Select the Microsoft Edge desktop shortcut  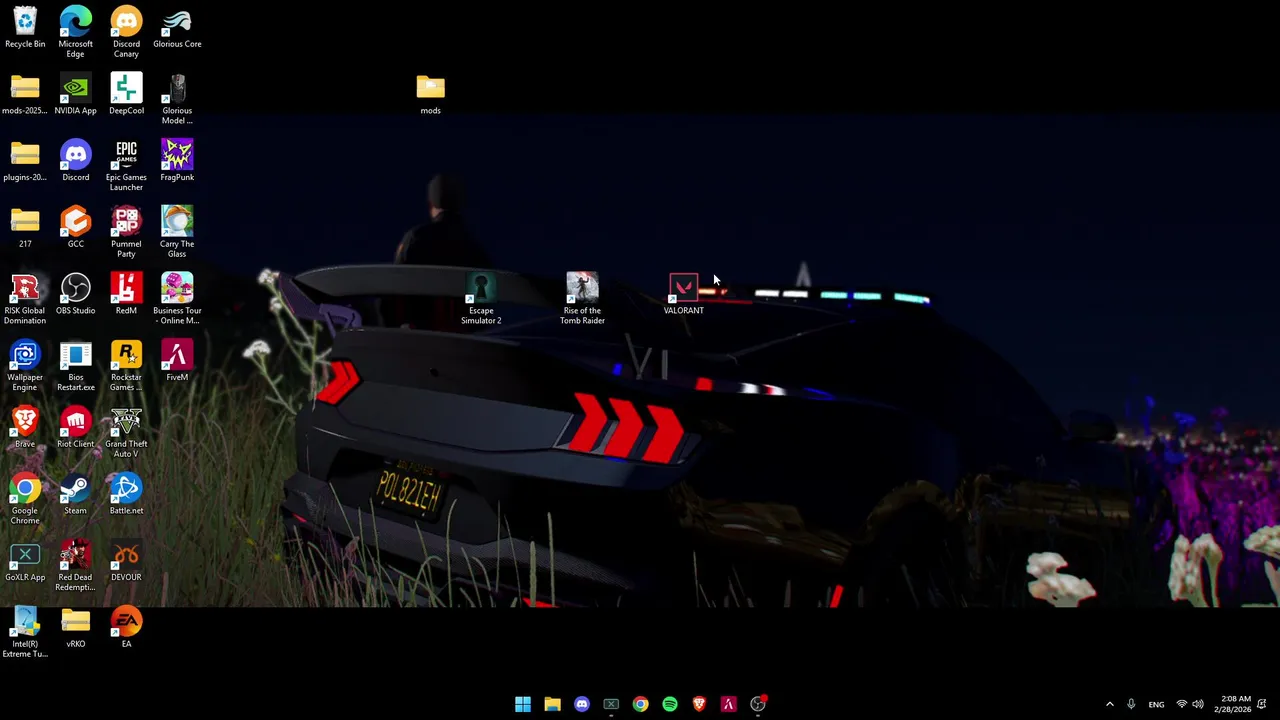(75, 33)
